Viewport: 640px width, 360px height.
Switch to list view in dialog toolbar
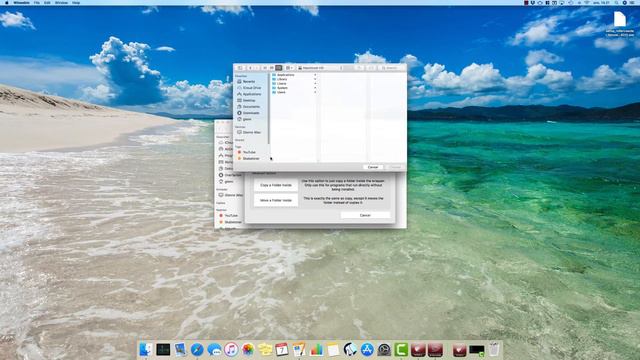coord(271,68)
